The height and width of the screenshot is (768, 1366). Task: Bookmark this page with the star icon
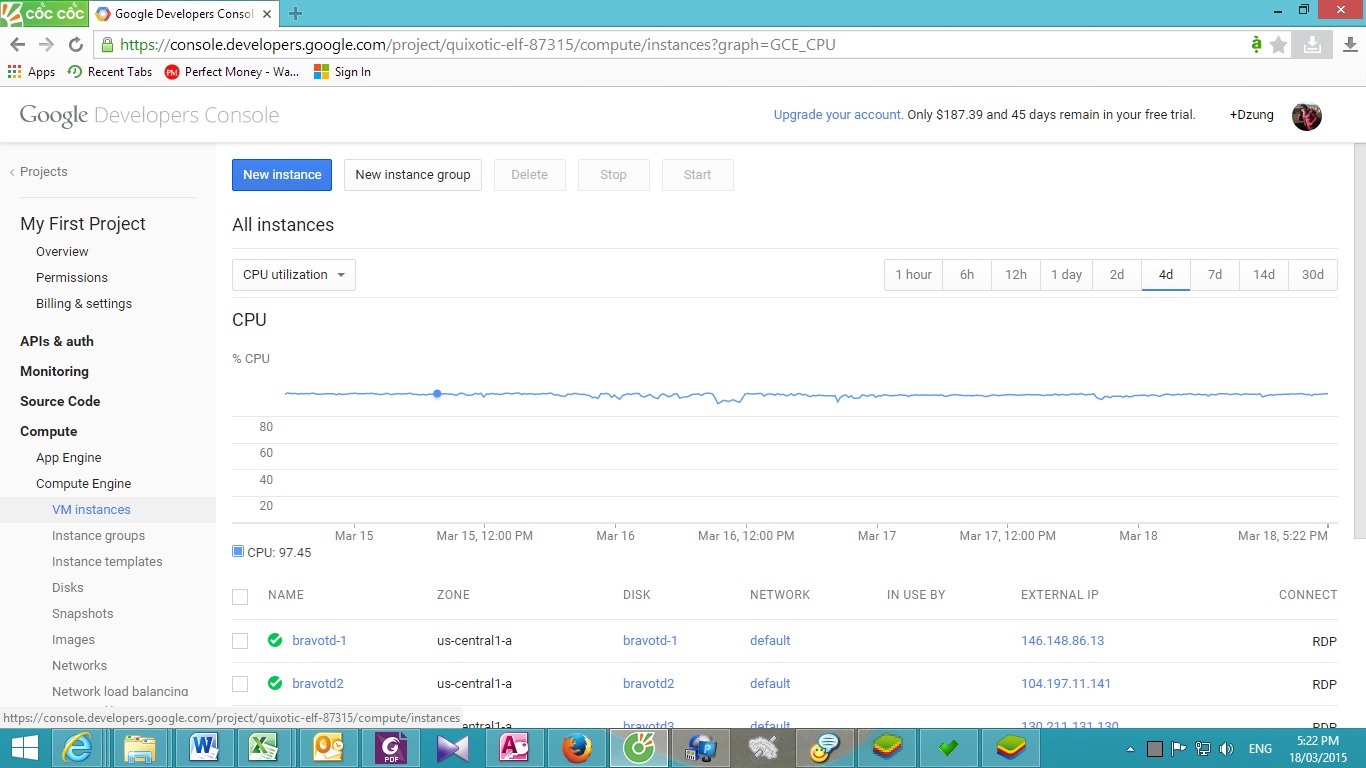(1279, 45)
